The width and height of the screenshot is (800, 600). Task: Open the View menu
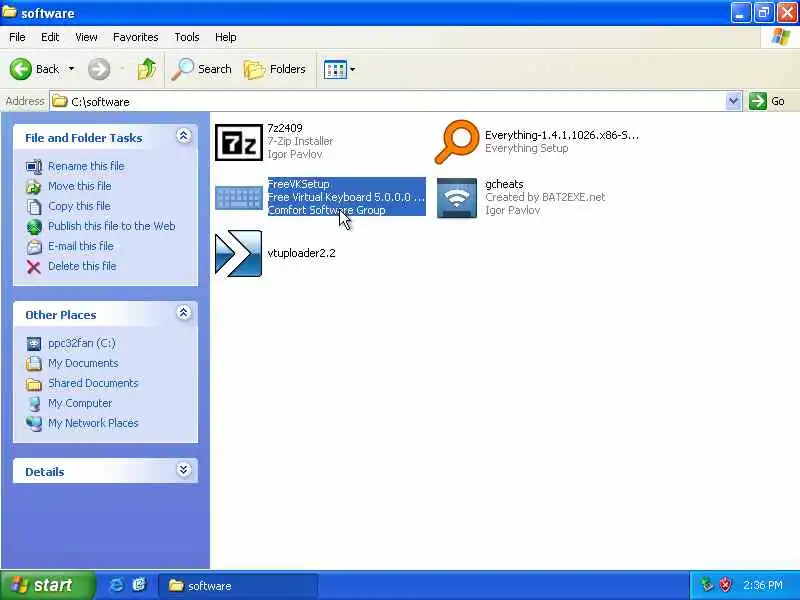[x=86, y=37]
